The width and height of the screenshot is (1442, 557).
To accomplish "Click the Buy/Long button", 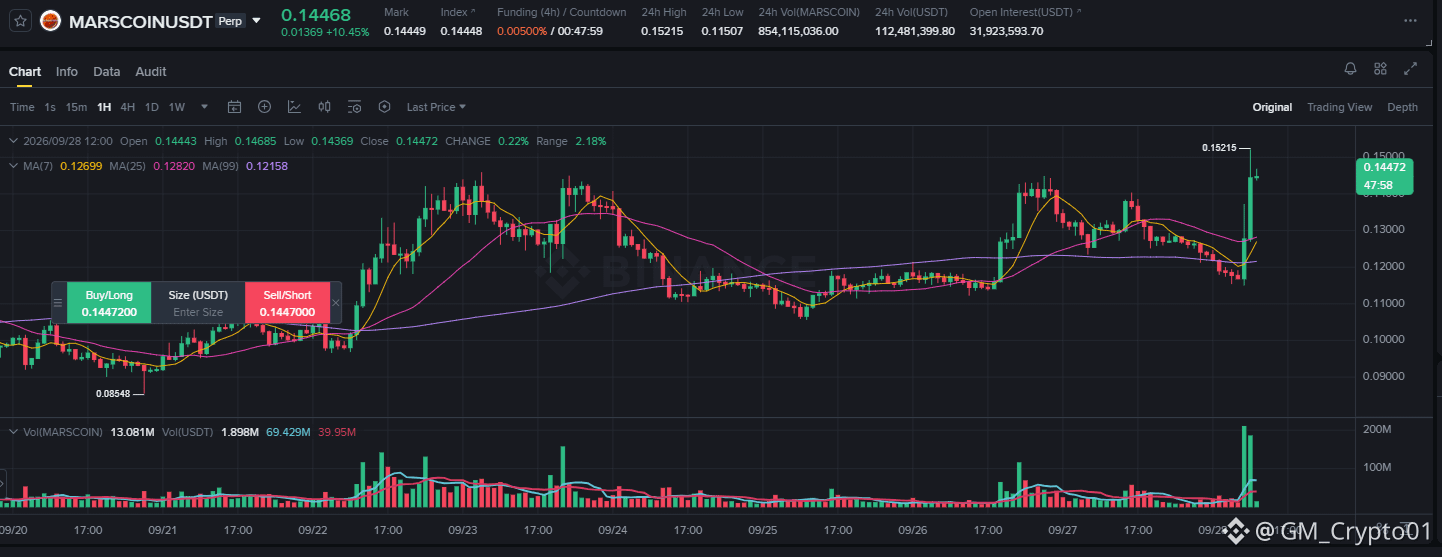I will click(x=109, y=303).
